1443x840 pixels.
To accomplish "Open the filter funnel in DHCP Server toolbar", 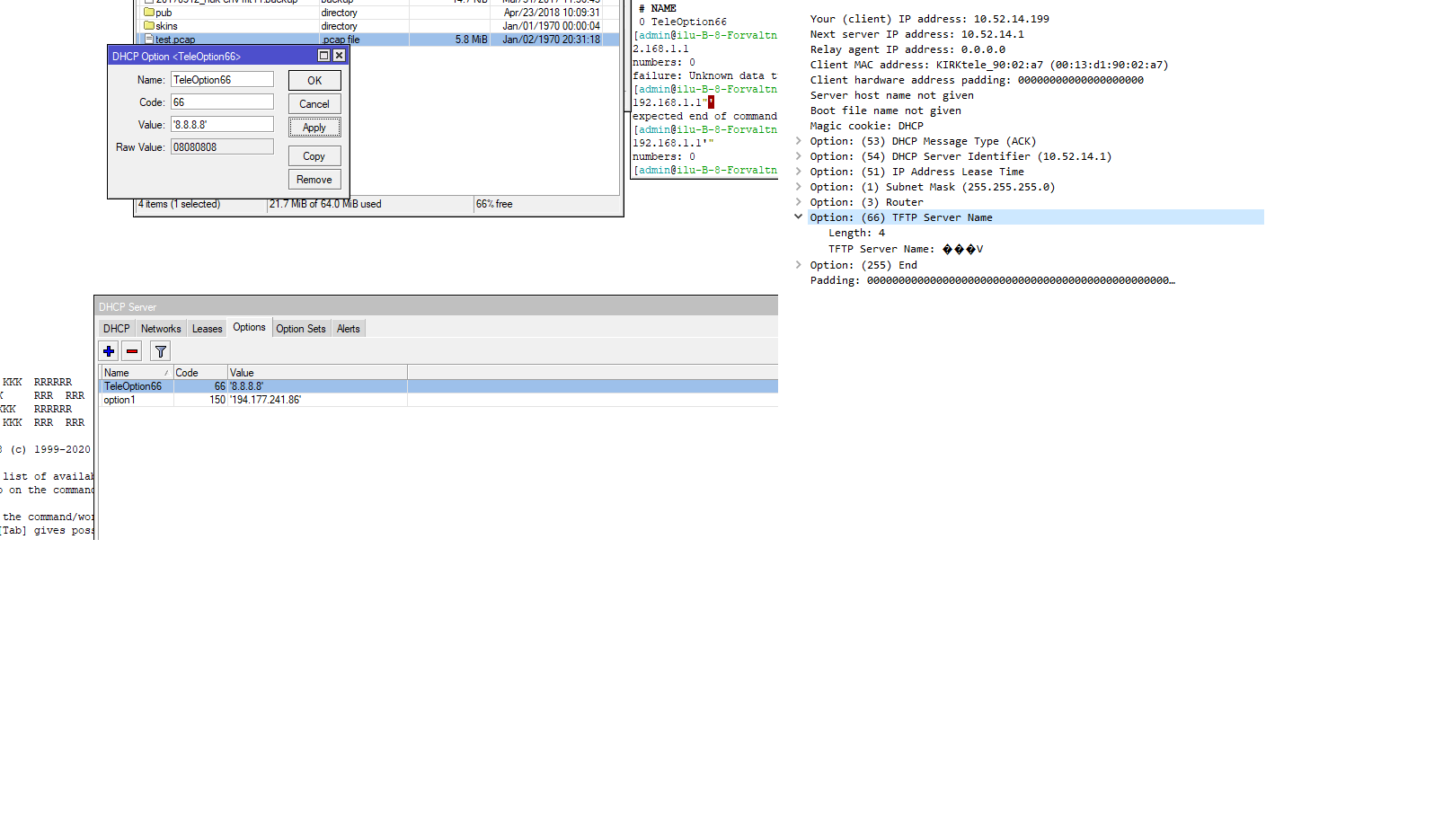I will [x=160, y=351].
